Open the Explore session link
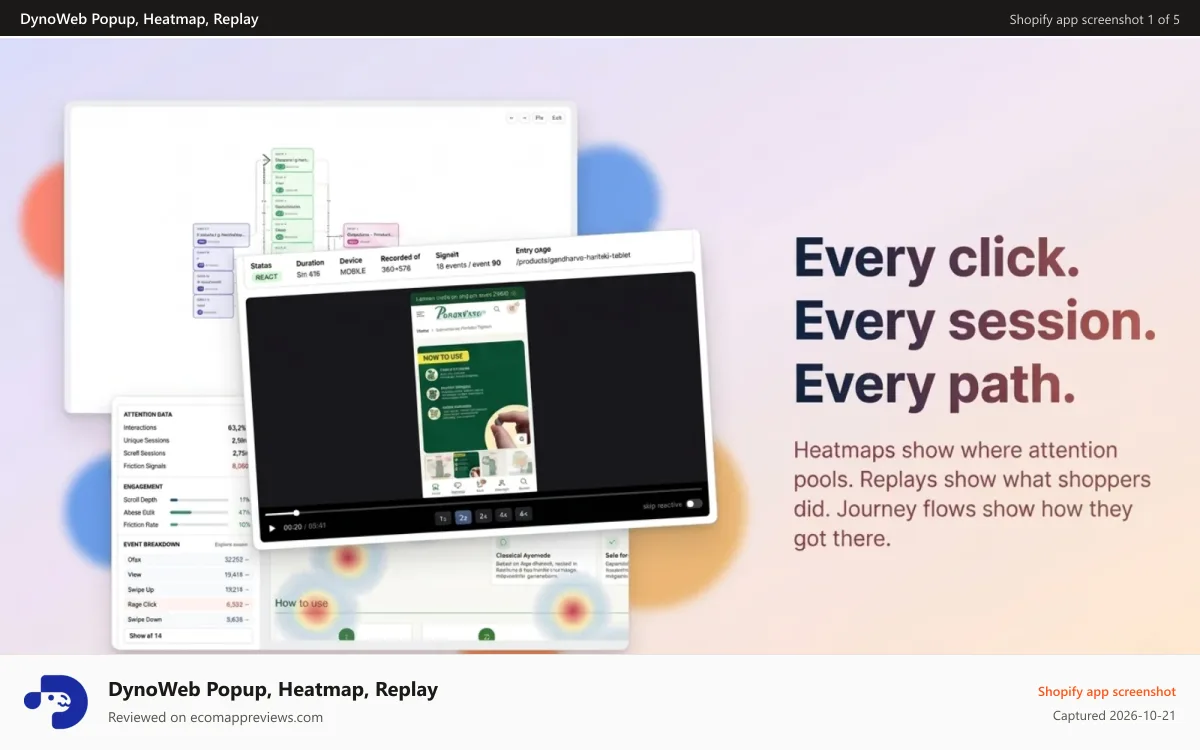Viewport: 1200px width, 750px height. pos(230,544)
